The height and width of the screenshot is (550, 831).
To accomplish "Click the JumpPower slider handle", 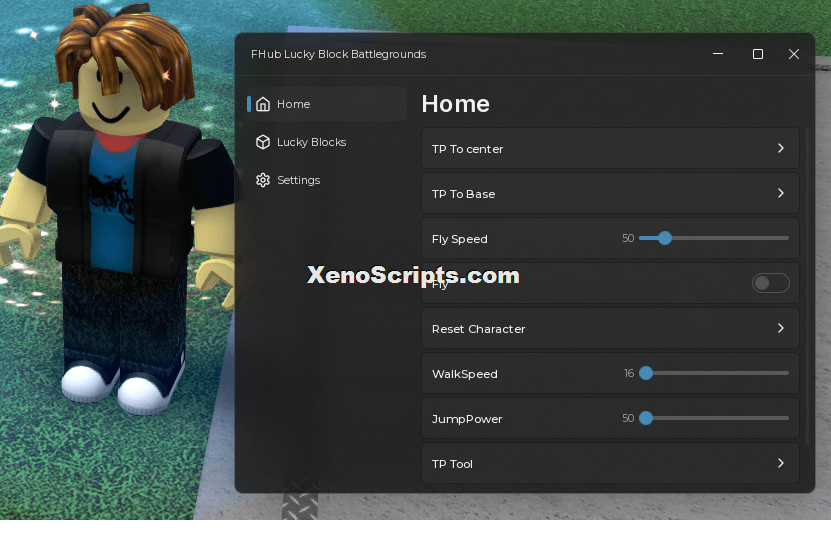I will click(x=646, y=418).
